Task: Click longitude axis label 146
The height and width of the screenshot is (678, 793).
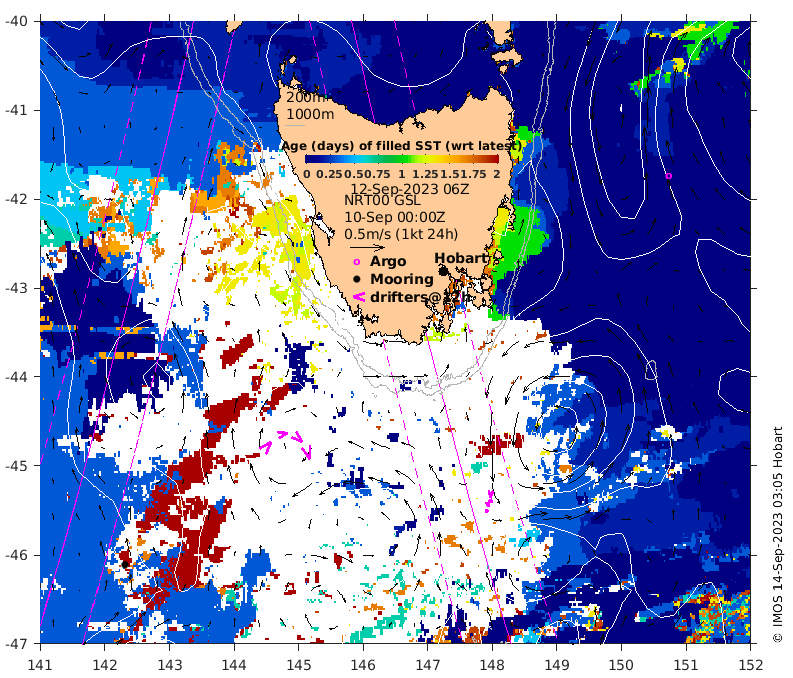Action: coord(363,664)
